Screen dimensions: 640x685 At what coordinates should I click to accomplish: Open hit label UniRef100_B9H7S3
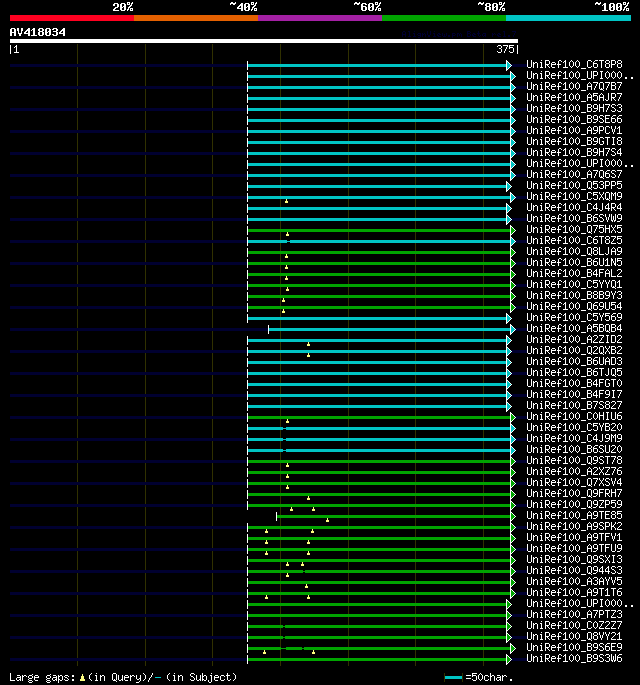click(x=574, y=108)
